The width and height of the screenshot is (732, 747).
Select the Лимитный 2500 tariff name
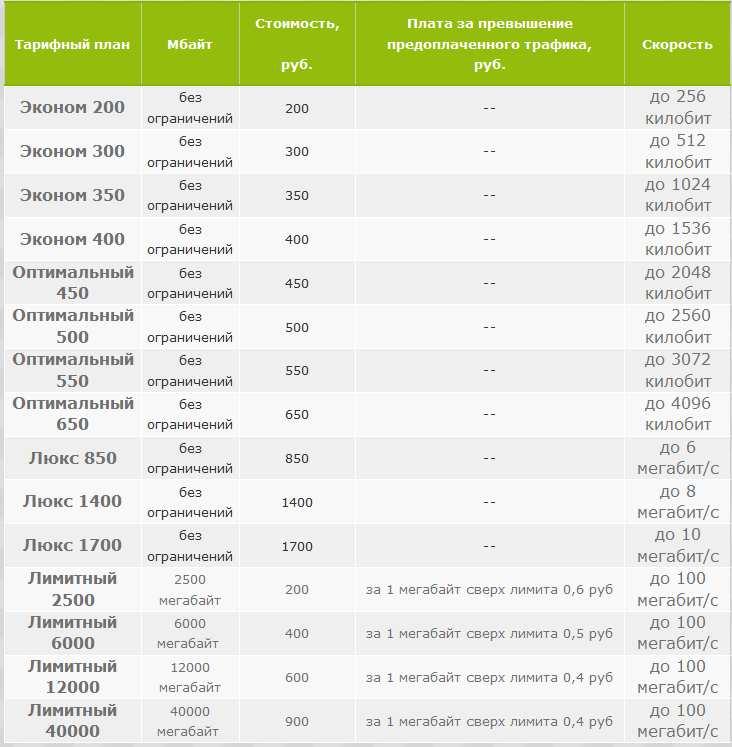point(73,589)
